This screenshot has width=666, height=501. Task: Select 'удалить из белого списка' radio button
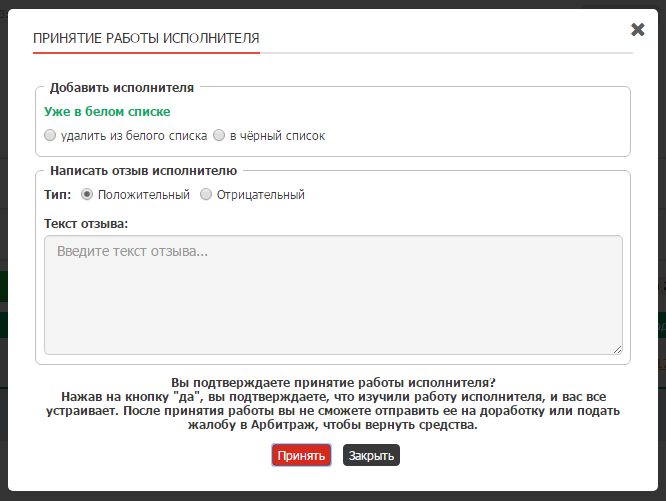pyautogui.click(x=50, y=135)
